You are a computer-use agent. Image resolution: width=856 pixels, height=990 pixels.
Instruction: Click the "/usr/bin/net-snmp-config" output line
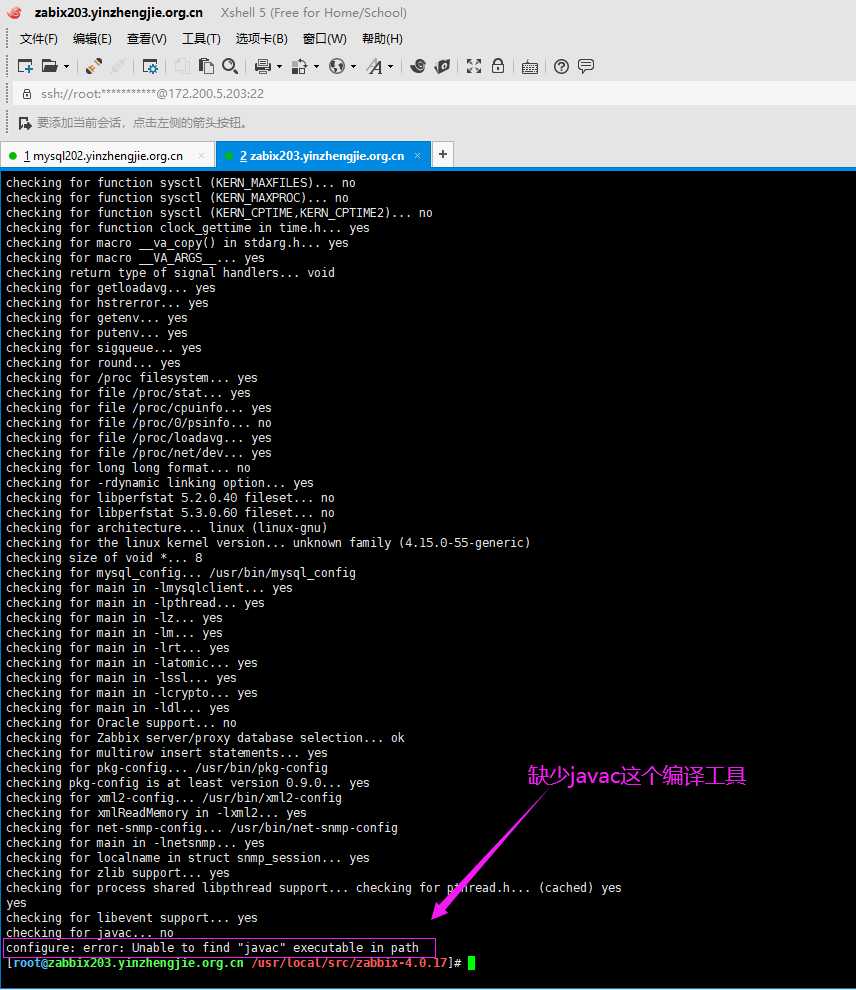coord(202,827)
